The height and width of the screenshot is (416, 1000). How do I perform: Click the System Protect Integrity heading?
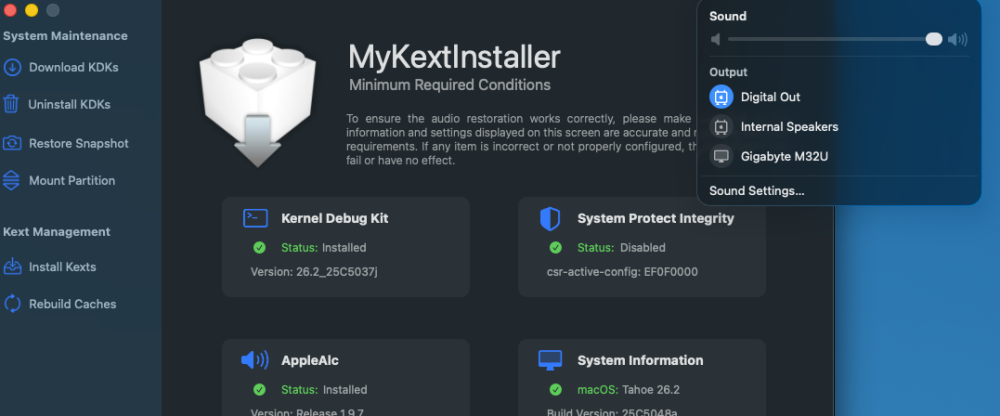[656, 218]
